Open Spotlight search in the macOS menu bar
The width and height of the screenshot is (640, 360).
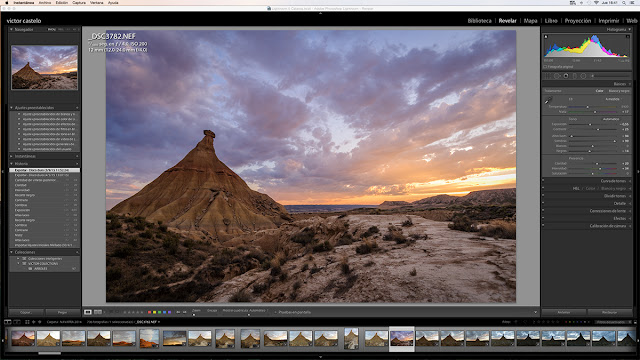click(x=624, y=3)
